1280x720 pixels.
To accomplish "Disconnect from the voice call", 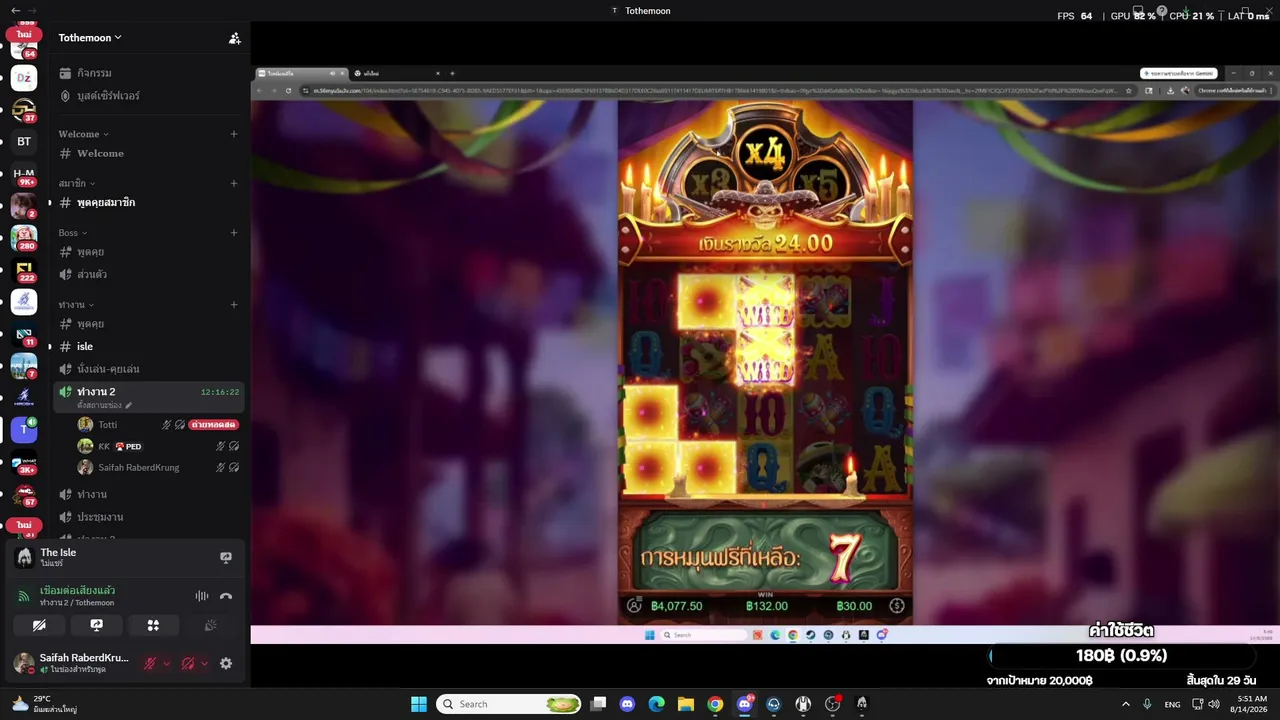I will pyautogui.click(x=226, y=596).
